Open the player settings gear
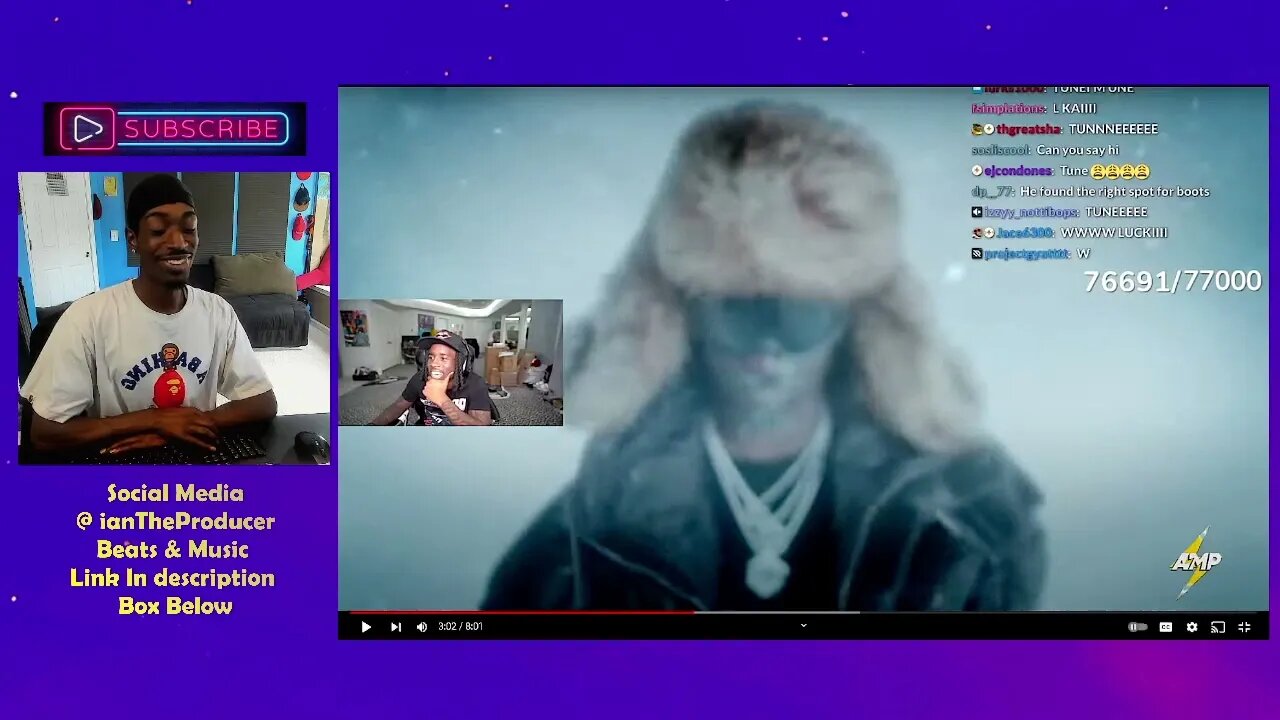 (x=1192, y=627)
